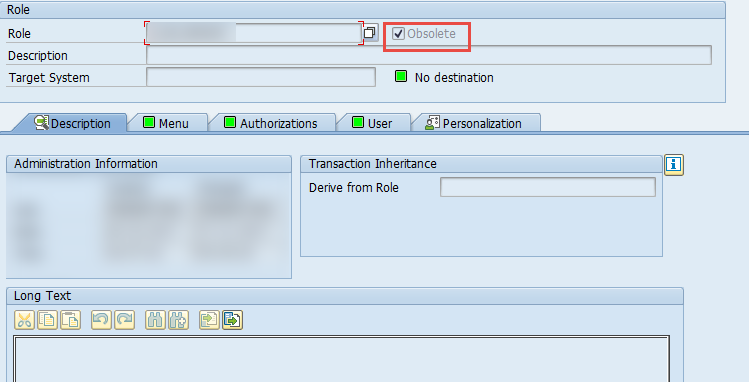This screenshot has width=749, height=382.
Task: Click inside the Long Text editor area
Action: 341,359
